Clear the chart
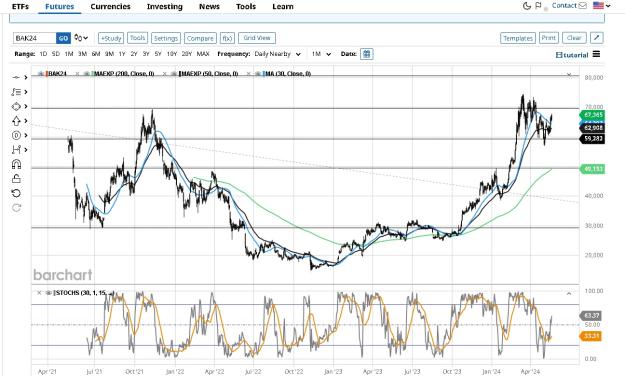Viewport: 625px width, 376px height. [574, 38]
